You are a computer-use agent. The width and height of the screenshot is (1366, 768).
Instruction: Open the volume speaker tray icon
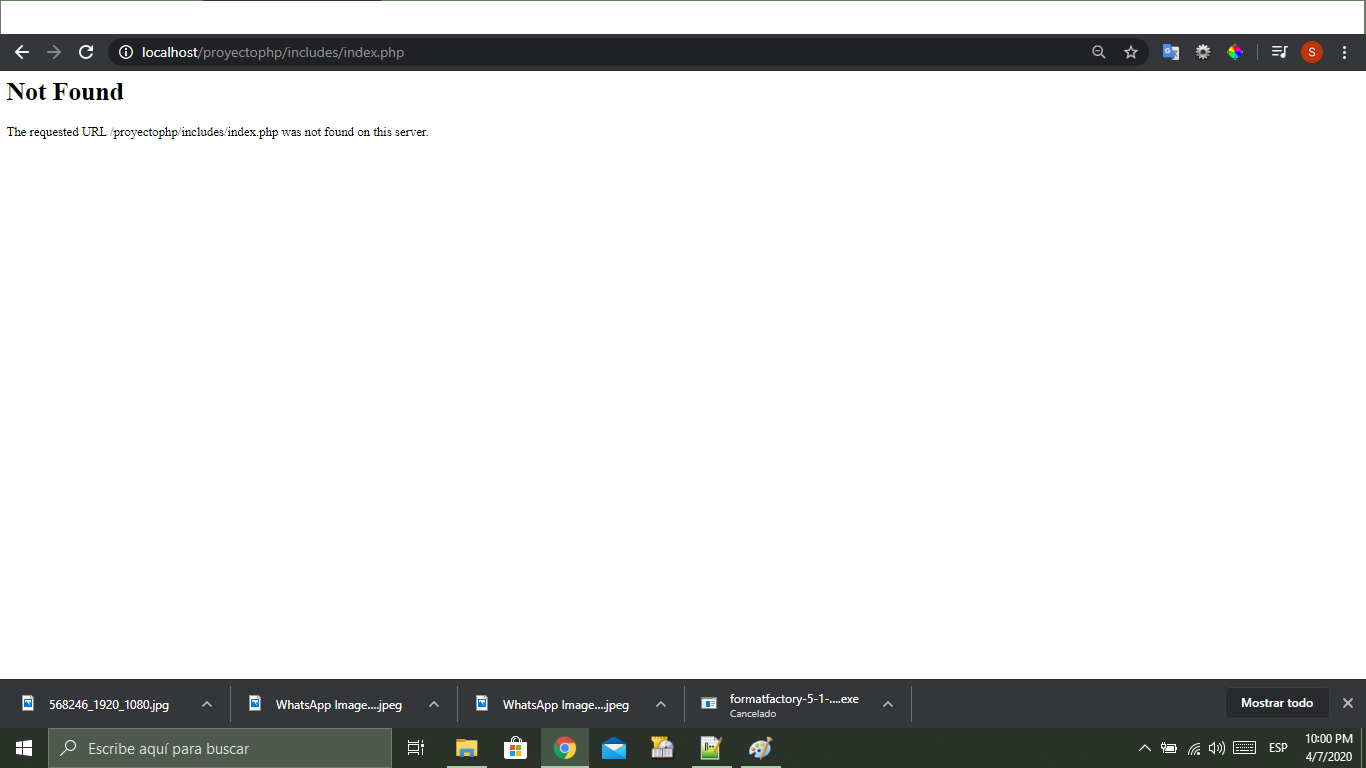coord(1217,748)
